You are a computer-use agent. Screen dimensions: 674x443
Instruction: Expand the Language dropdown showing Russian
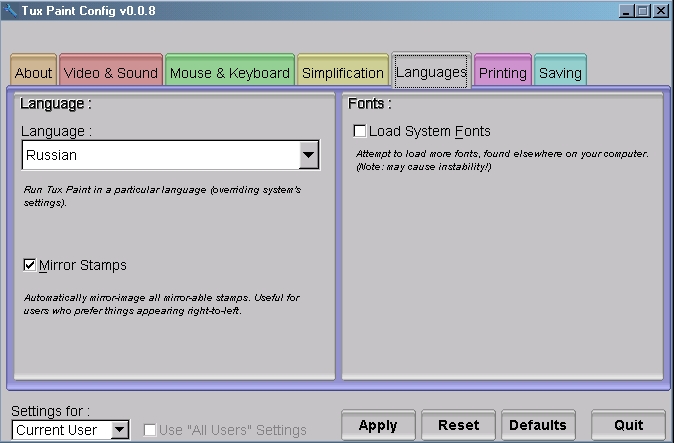[309, 155]
